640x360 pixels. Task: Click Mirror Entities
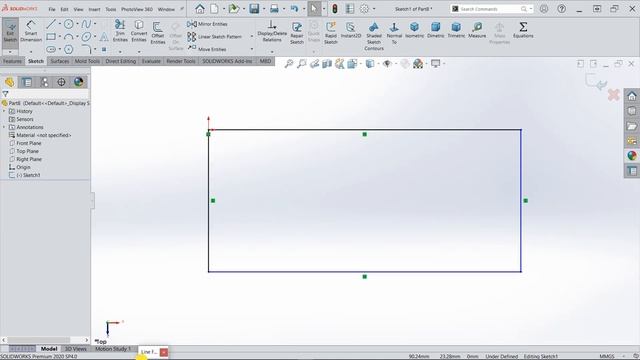207,24
